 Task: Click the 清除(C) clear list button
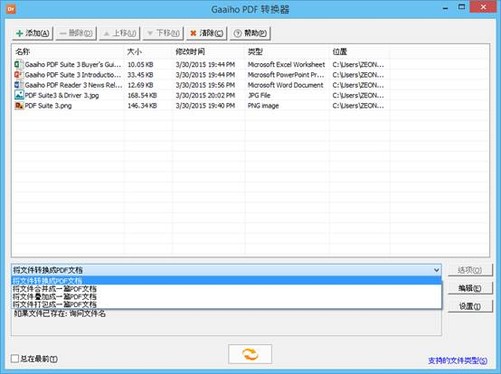pyautogui.click(x=207, y=33)
